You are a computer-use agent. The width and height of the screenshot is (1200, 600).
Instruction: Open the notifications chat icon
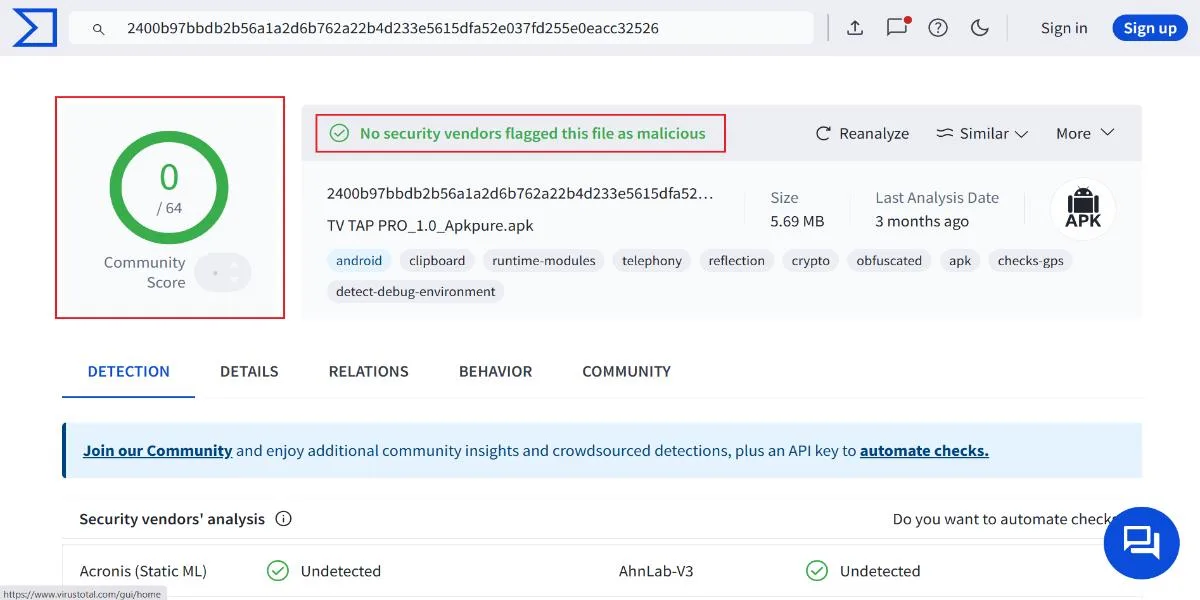[x=897, y=27]
